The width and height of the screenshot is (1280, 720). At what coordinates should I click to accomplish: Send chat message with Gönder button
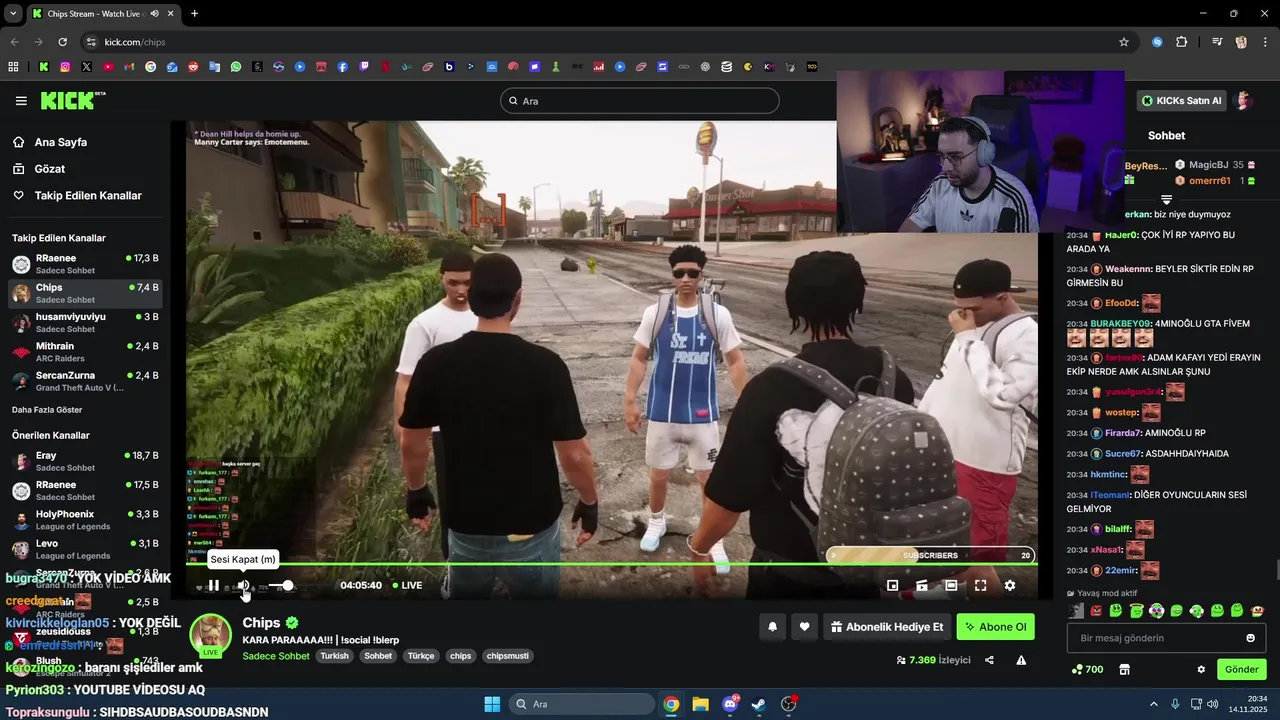(1242, 669)
